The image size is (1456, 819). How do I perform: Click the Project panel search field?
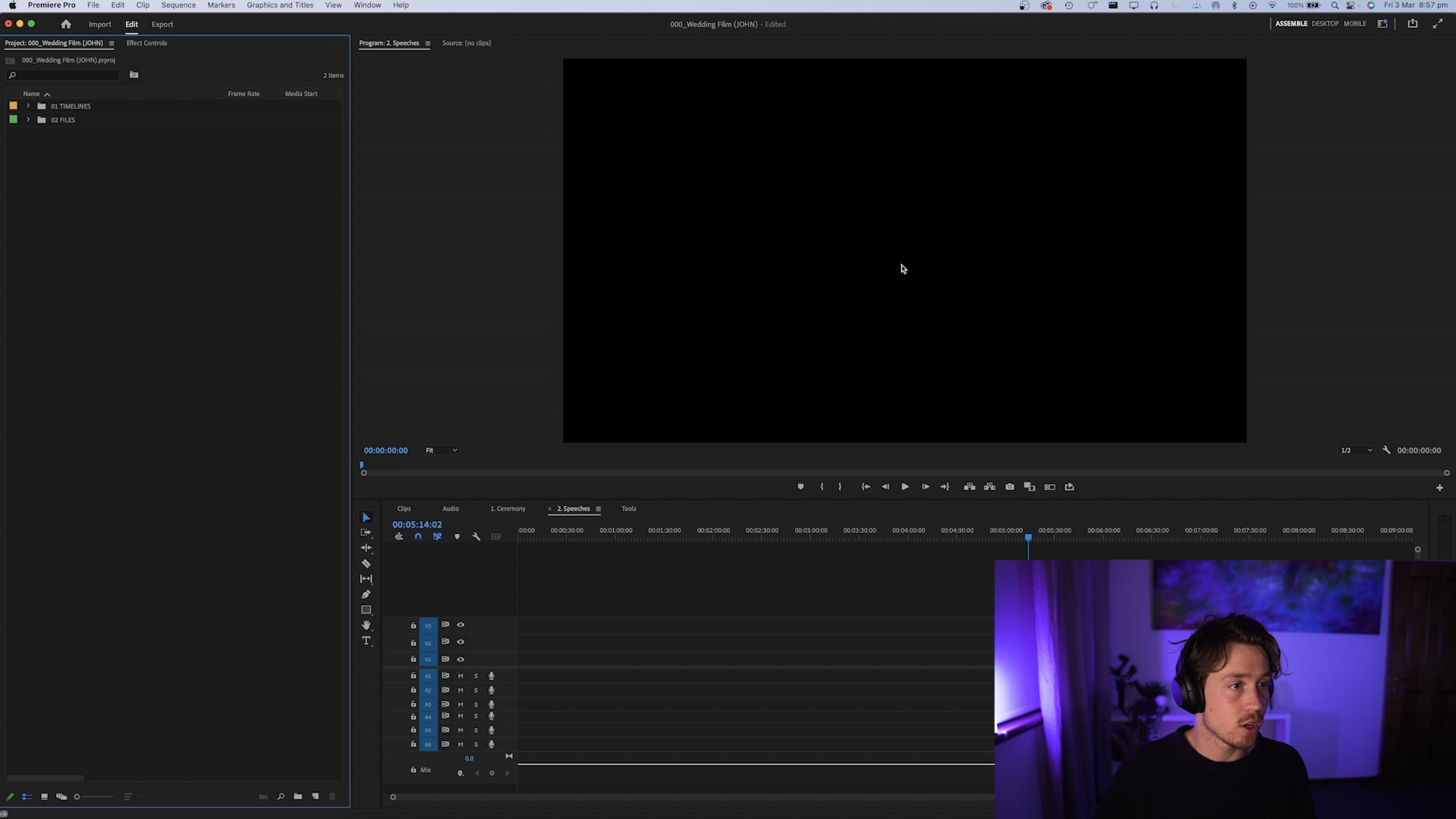point(63,75)
